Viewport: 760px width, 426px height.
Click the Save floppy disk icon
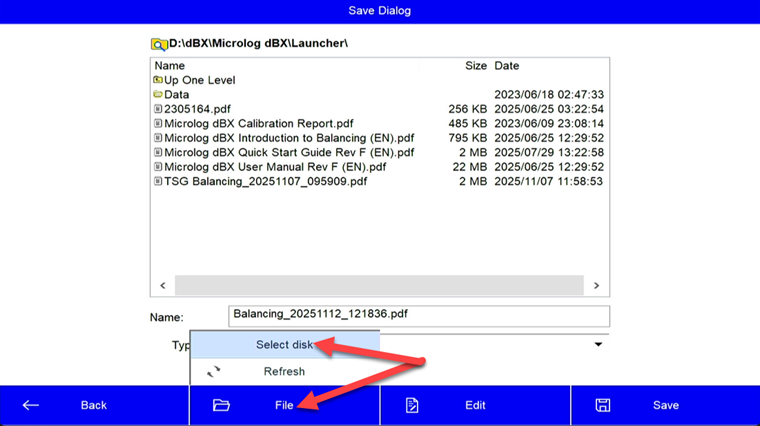[x=602, y=405]
